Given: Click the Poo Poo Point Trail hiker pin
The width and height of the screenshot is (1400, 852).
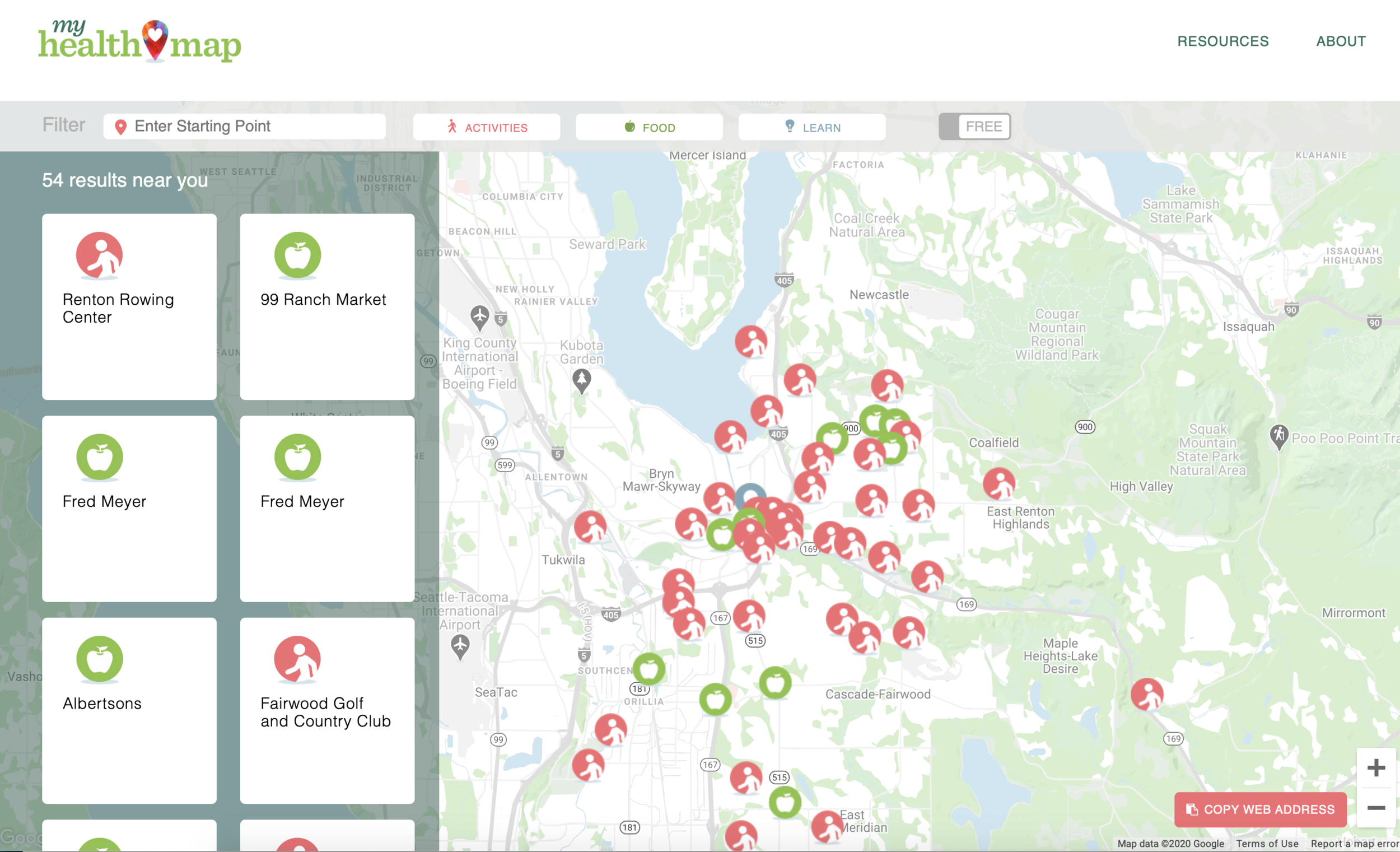Looking at the screenshot, I should 1278,436.
